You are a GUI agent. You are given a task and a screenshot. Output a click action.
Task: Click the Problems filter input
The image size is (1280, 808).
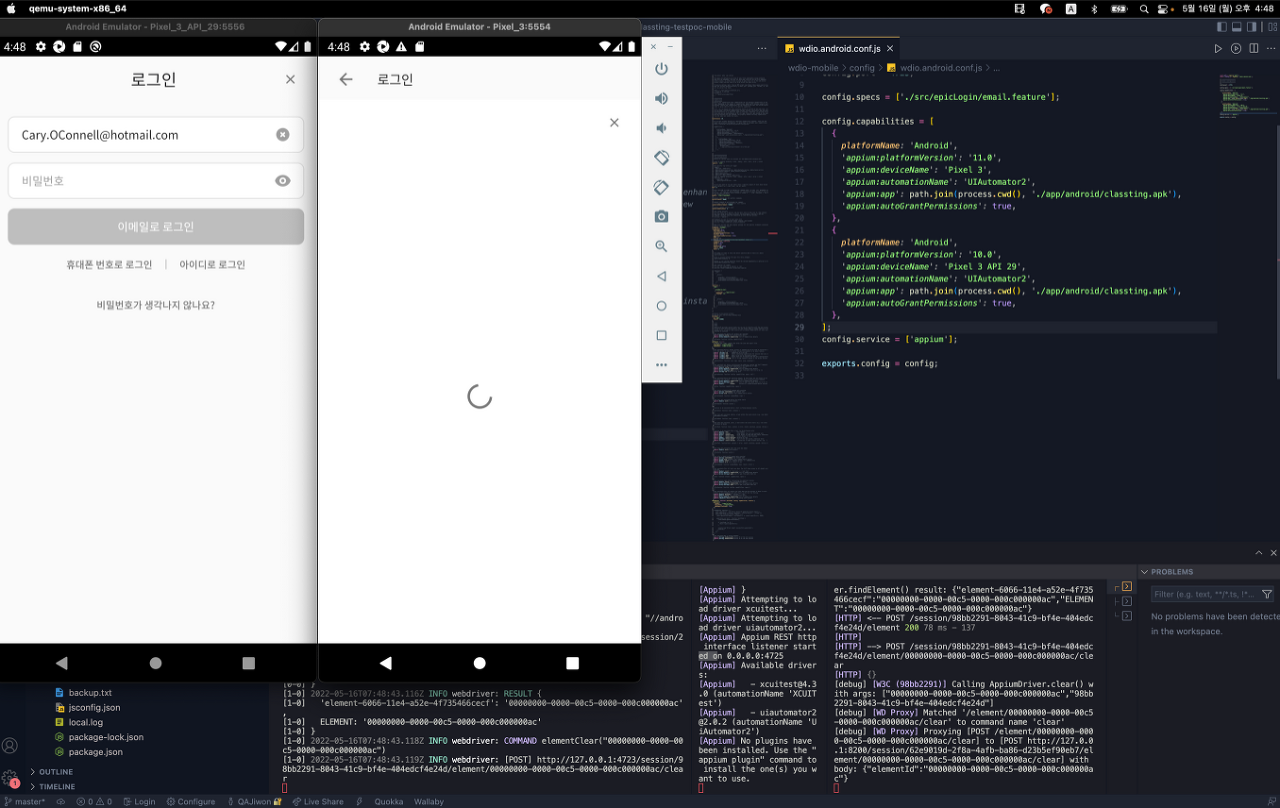pyautogui.click(x=1204, y=594)
